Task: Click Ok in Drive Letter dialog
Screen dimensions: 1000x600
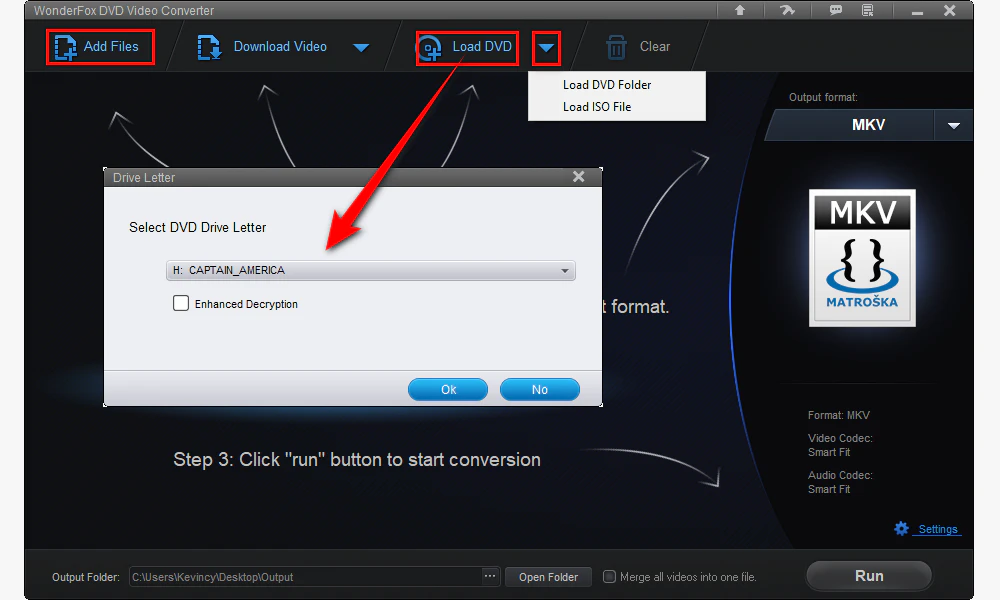Action: point(448,390)
